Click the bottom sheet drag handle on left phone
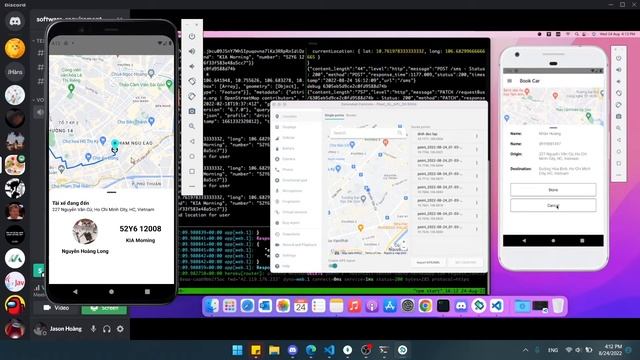This screenshot has height=360, width=640. (111, 192)
